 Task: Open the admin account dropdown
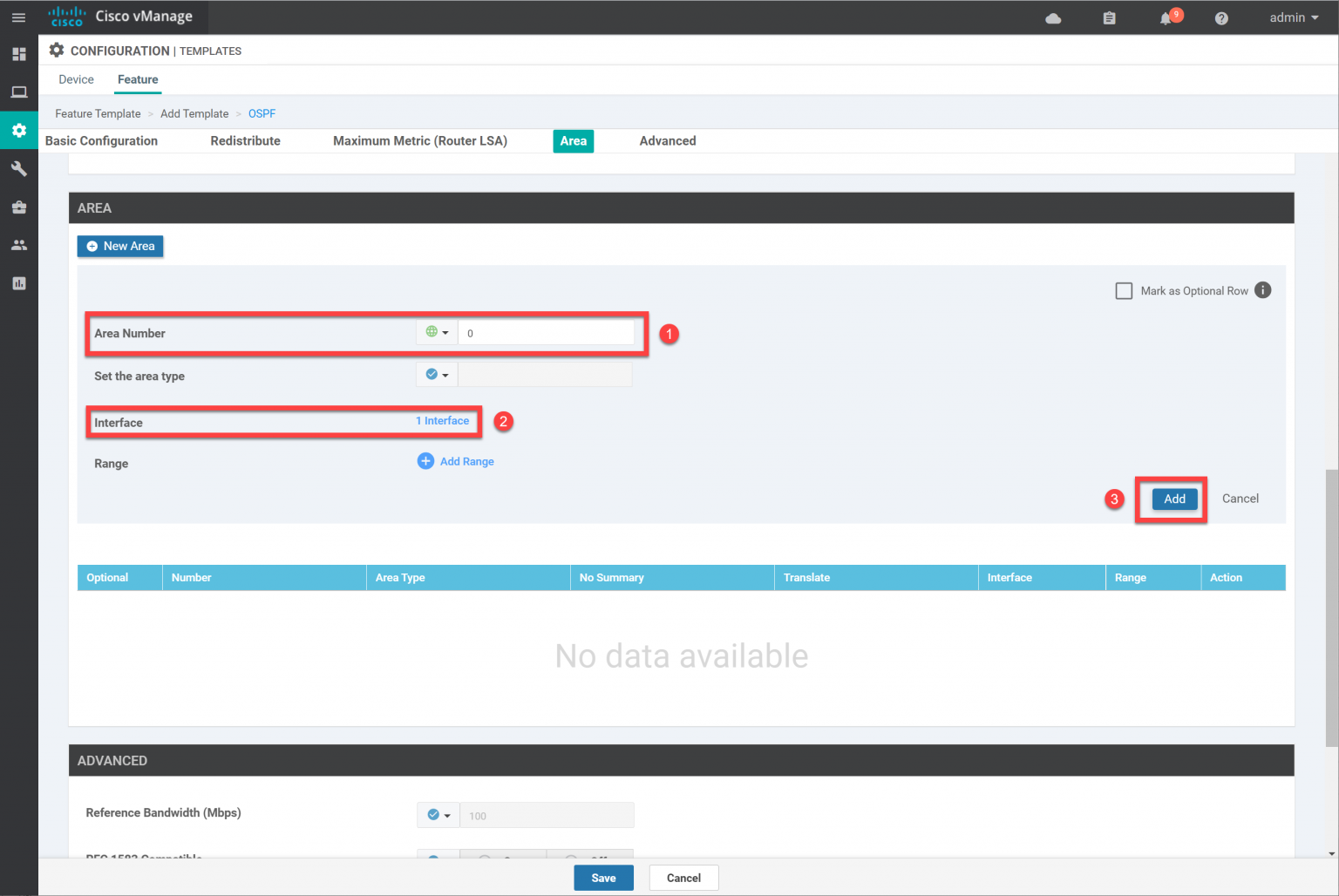(x=1294, y=17)
